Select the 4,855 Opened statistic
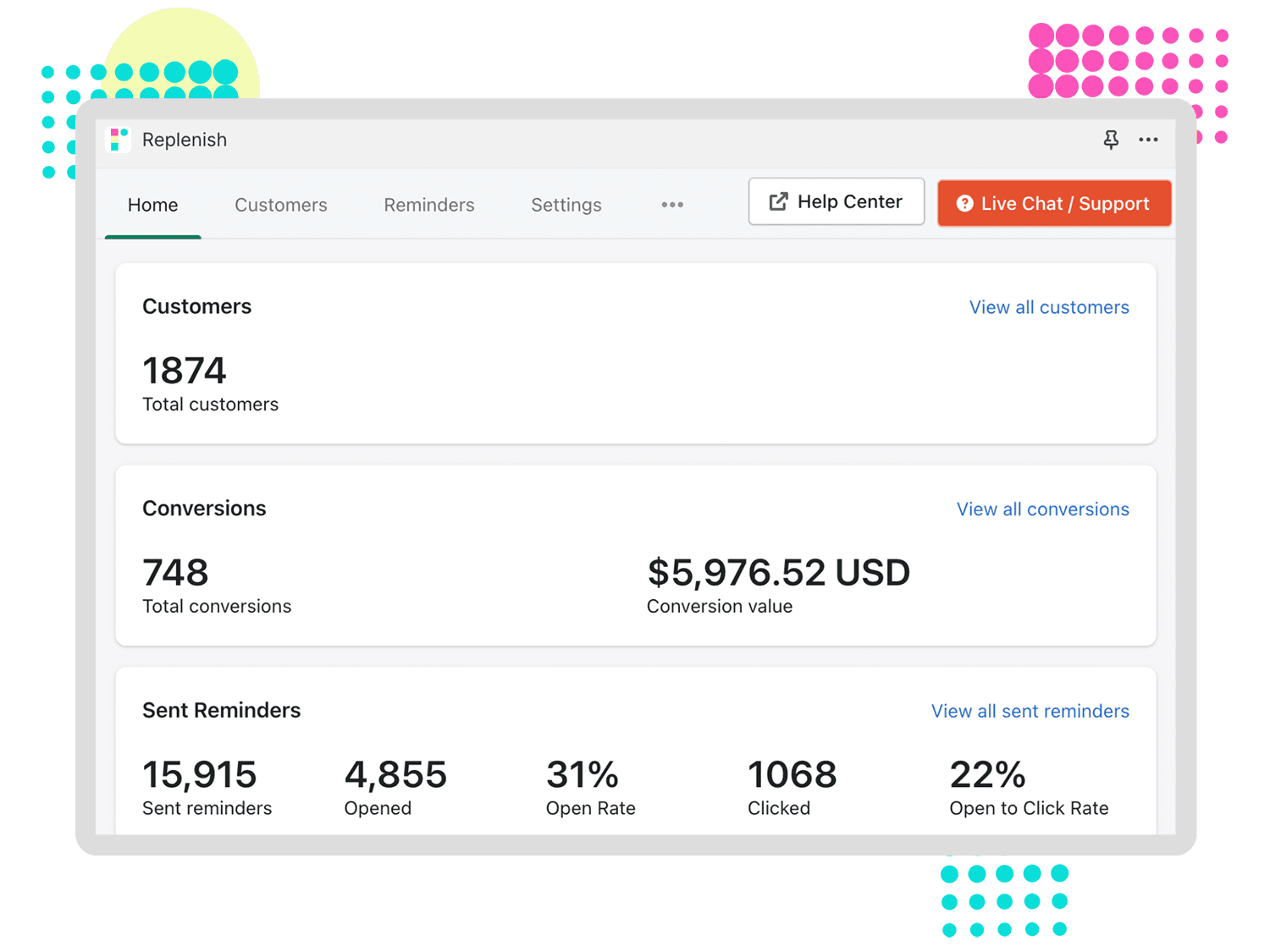Image resolution: width=1270 pixels, height=952 pixels. pyautogui.click(x=395, y=775)
